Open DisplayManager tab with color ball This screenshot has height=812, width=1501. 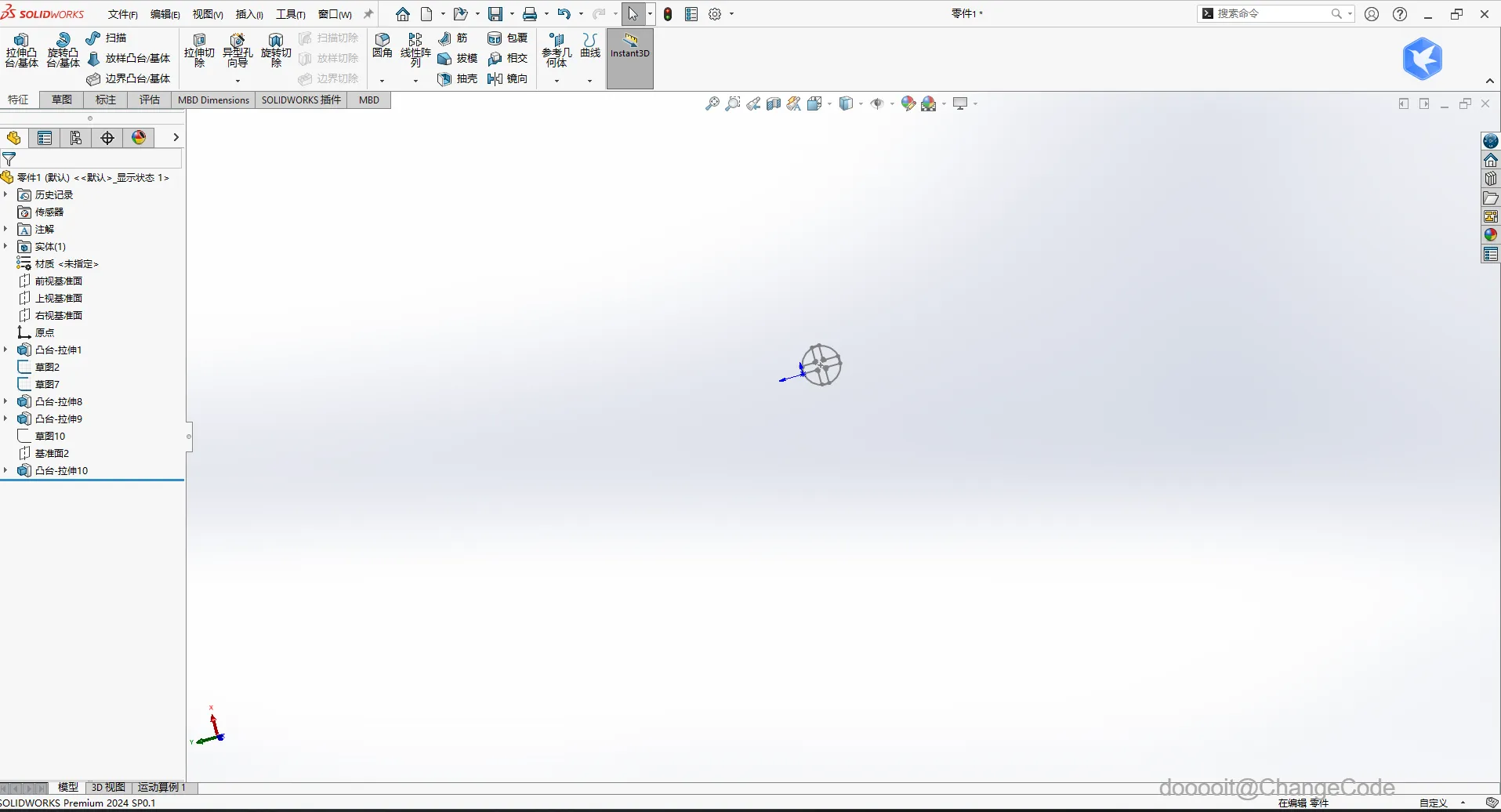(x=139, y=138)
